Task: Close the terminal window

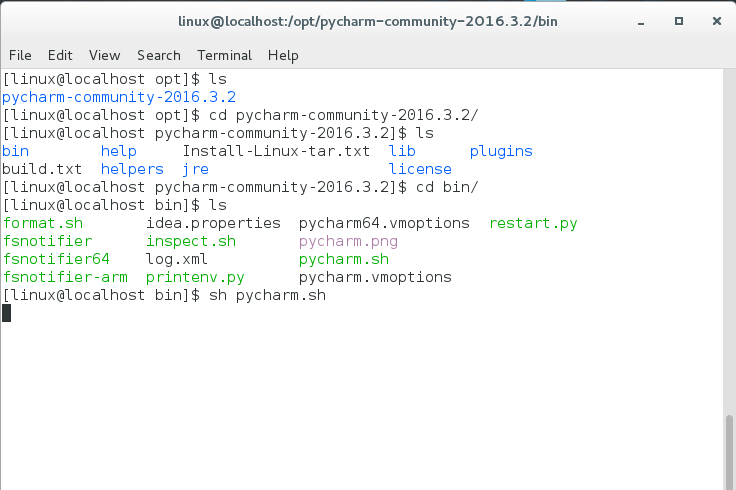Action: click(x=716, y=21)
